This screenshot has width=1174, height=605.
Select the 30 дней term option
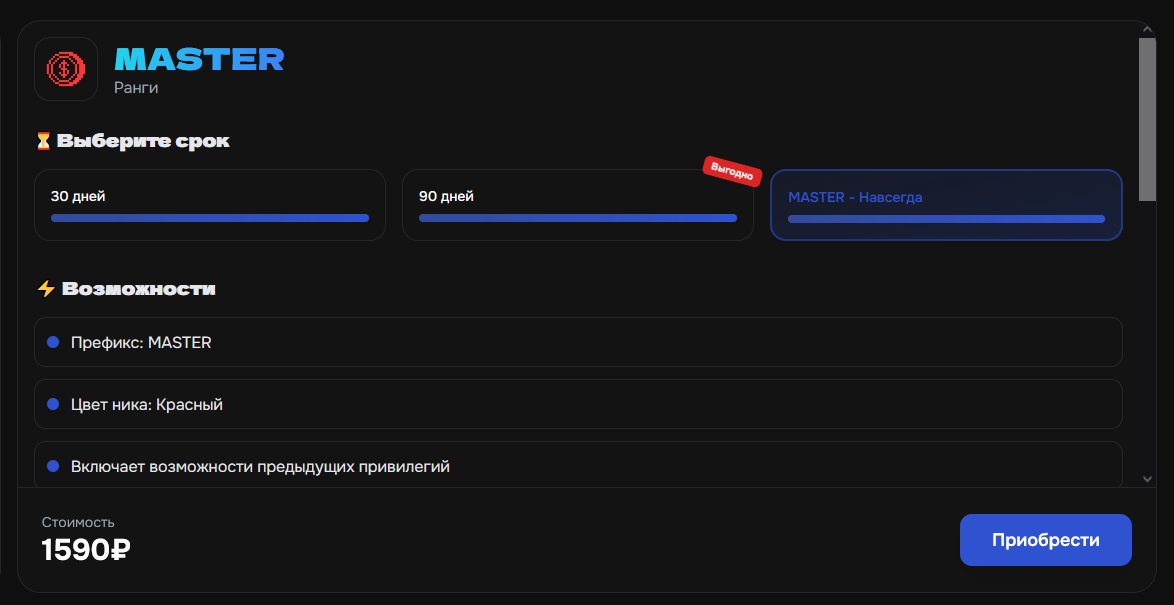210,205
